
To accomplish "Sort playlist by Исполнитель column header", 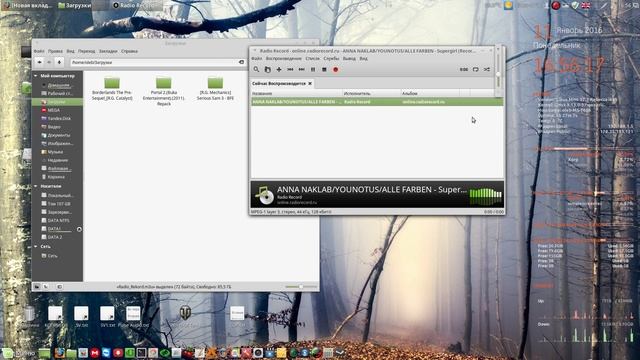I will [x=371, y=93].
